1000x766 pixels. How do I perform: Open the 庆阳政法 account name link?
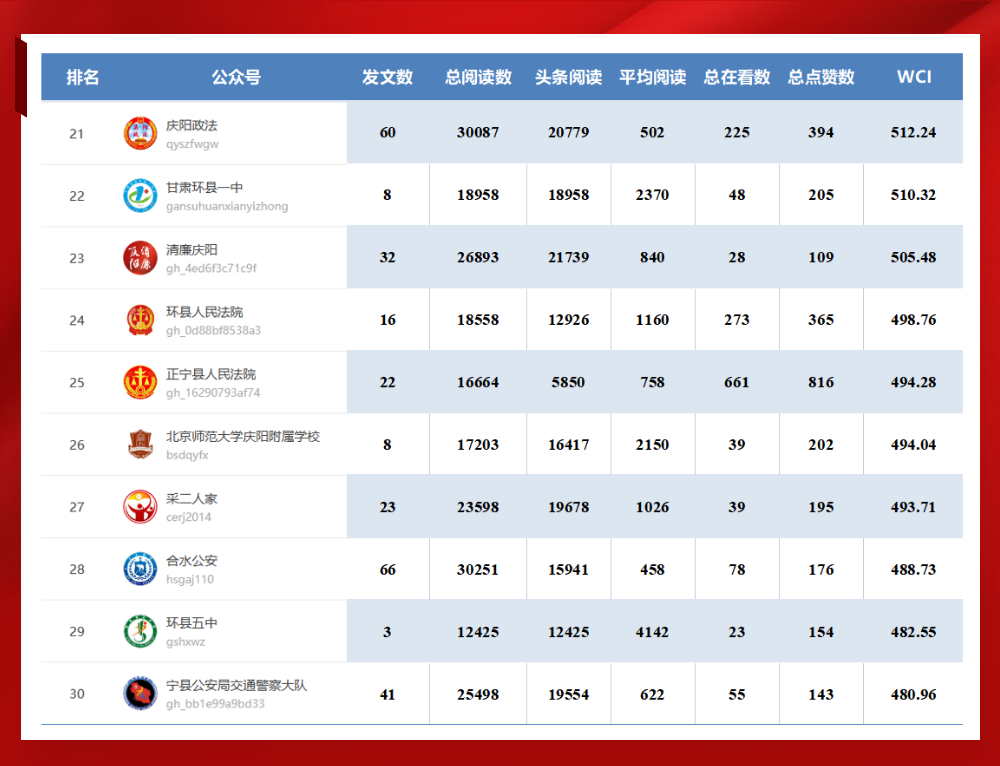[191, 125]
